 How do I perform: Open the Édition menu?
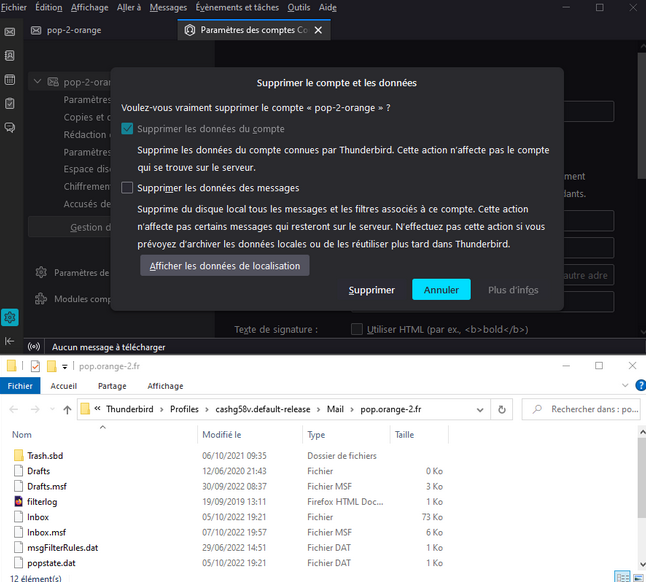tap(49, 7)
